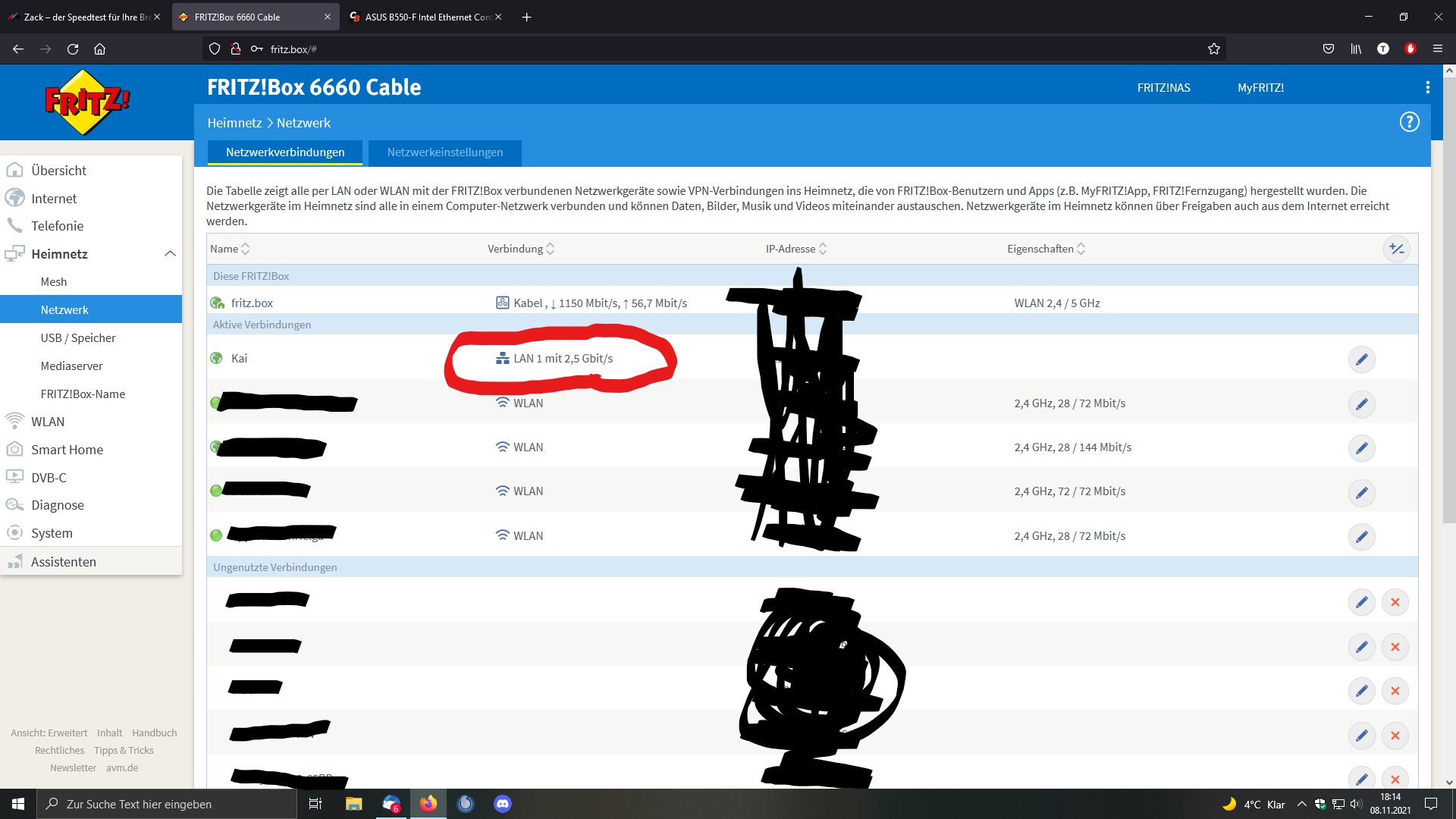
Task: Click the FRITZ! logo
Action: pos(86,102)
